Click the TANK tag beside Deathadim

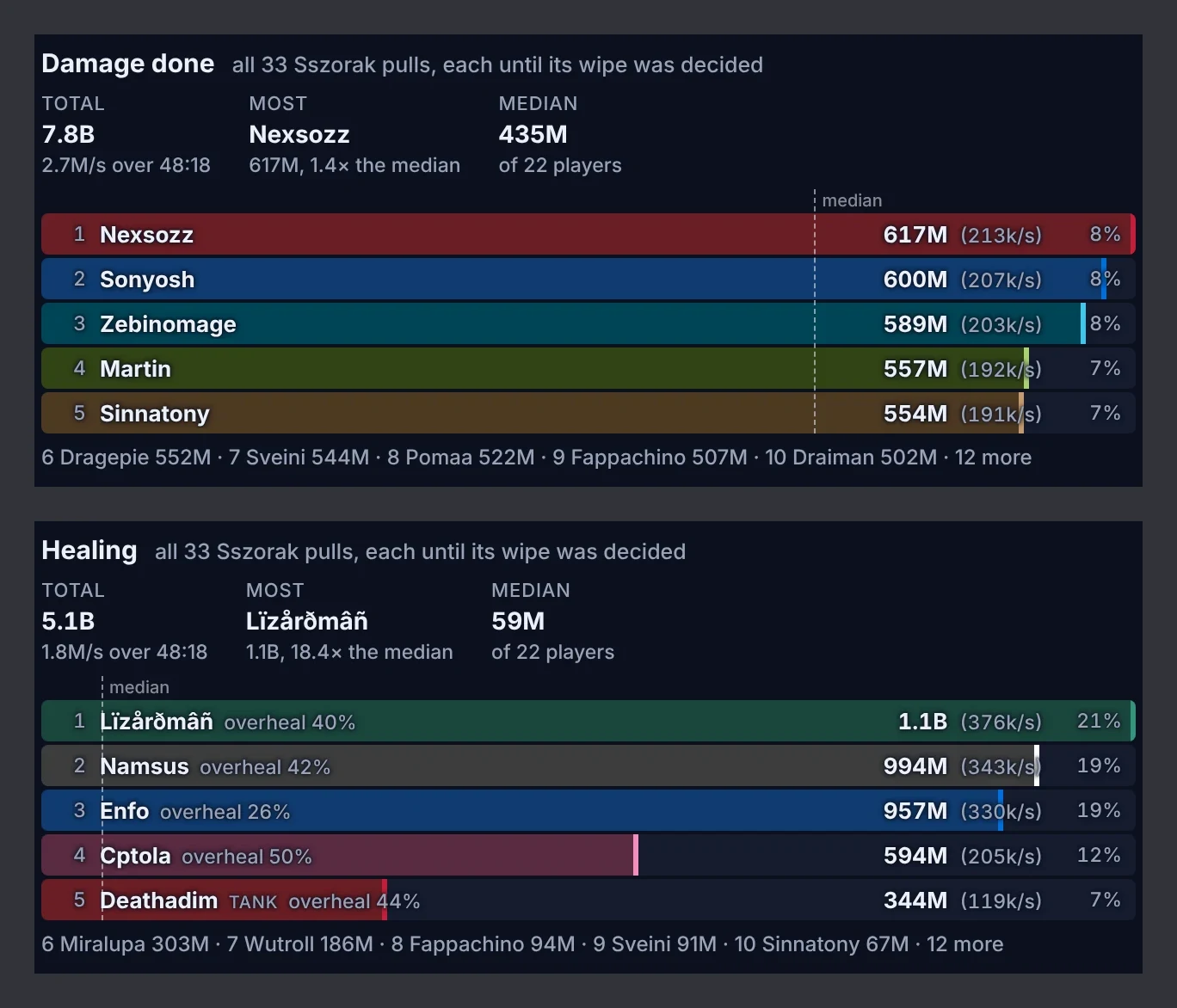click(253, 902)
